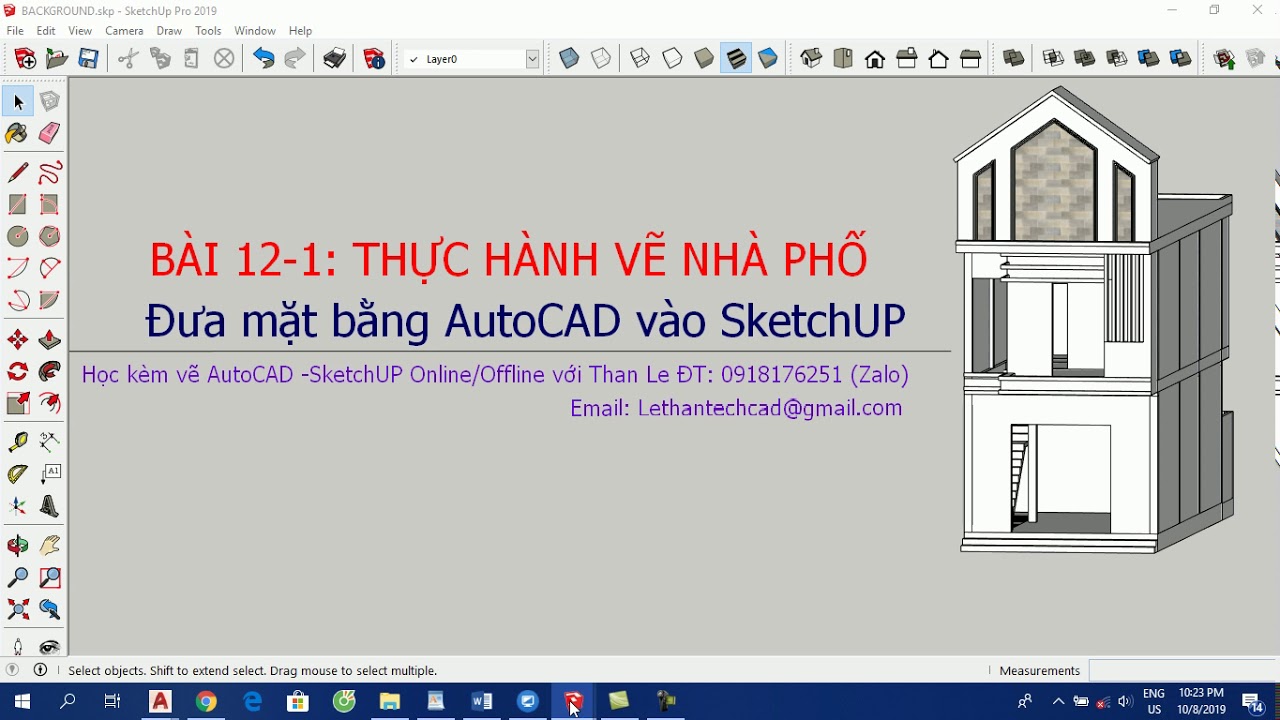Open the Layer0 layer dropdown
The image size is (1280, 720).
click(533, 59)
